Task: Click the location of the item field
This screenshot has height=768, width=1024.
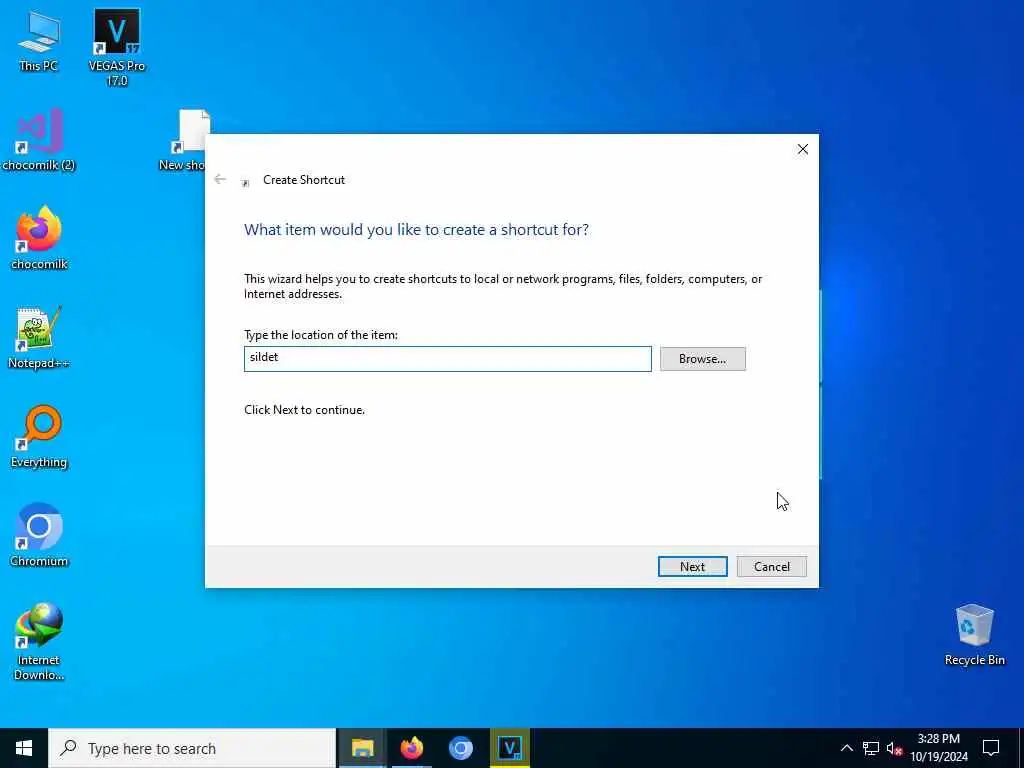Action: [447, 359]
